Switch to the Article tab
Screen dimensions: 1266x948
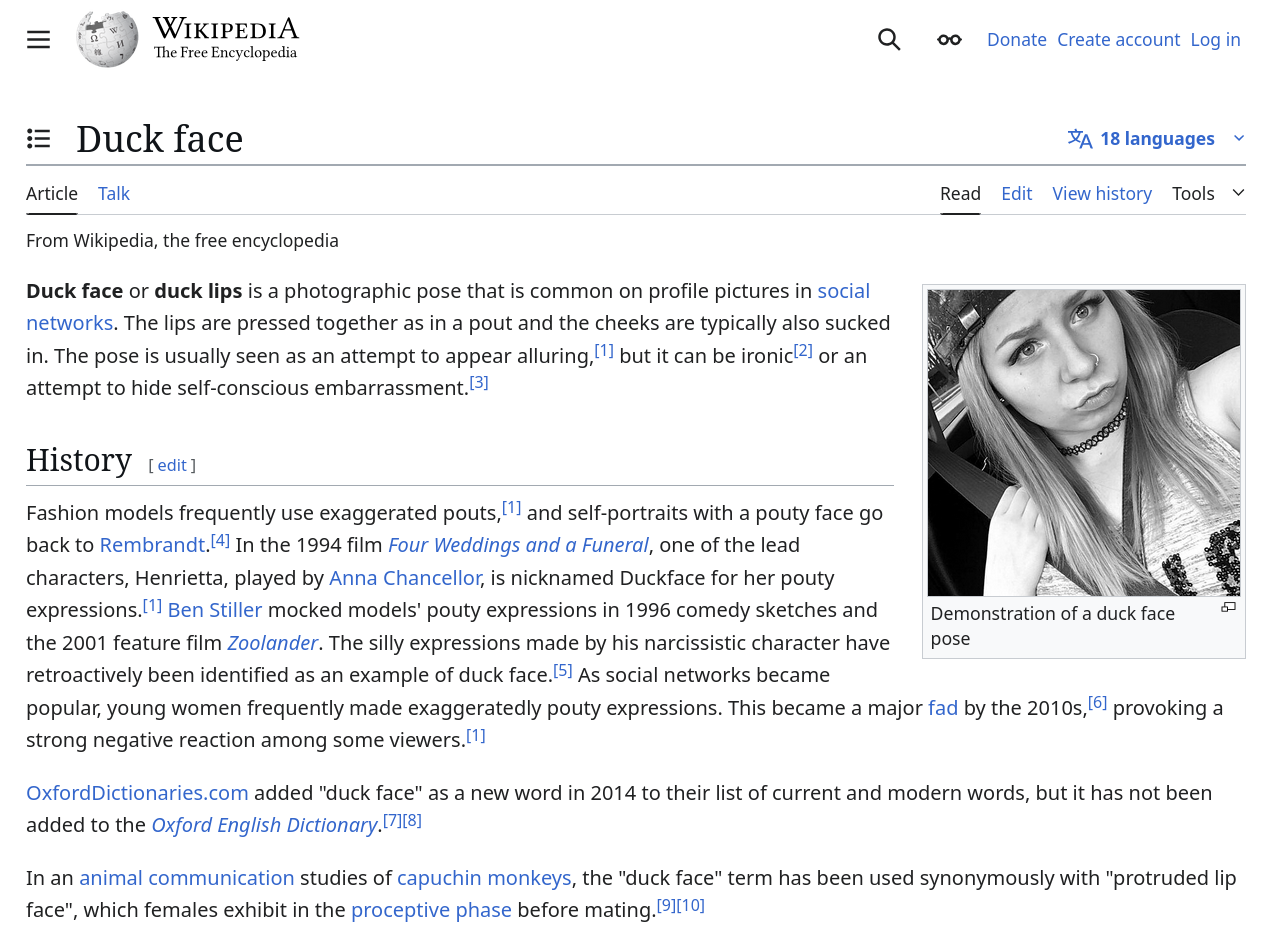[52, 193]
